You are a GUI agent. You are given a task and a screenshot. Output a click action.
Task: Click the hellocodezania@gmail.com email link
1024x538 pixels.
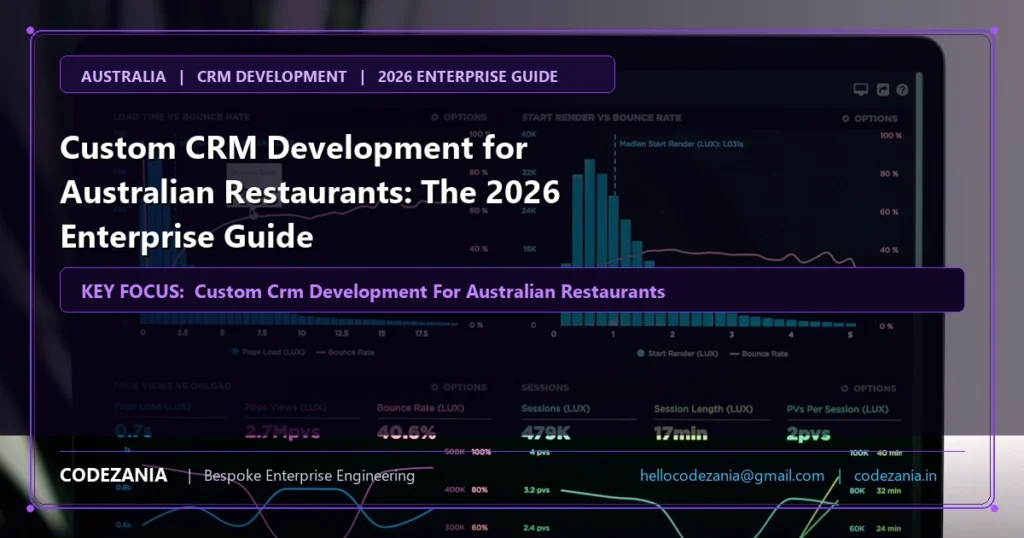pyautogui.click(x=732, y=475)
